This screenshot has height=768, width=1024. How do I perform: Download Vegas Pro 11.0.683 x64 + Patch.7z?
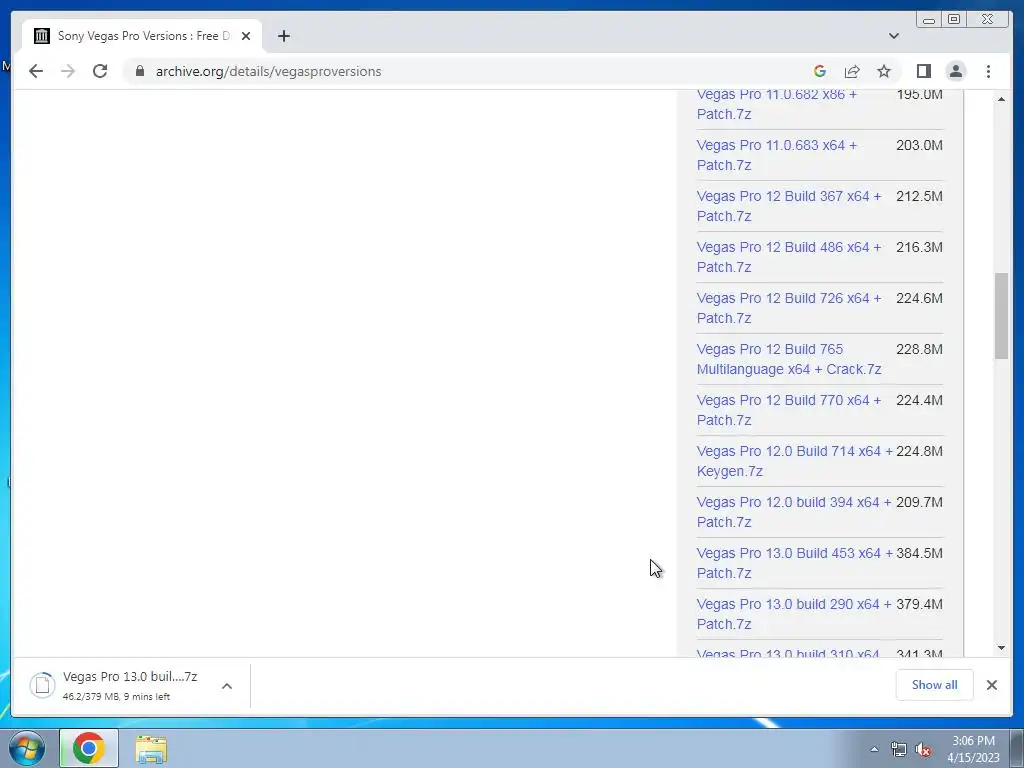click(776, 155)
